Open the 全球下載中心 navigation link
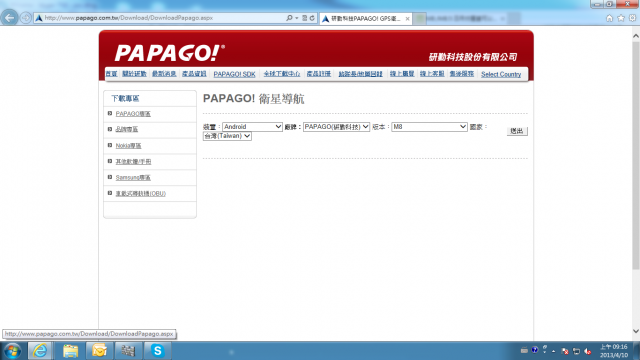This screenshot has width=640, height=360. (x=282, y=74)
